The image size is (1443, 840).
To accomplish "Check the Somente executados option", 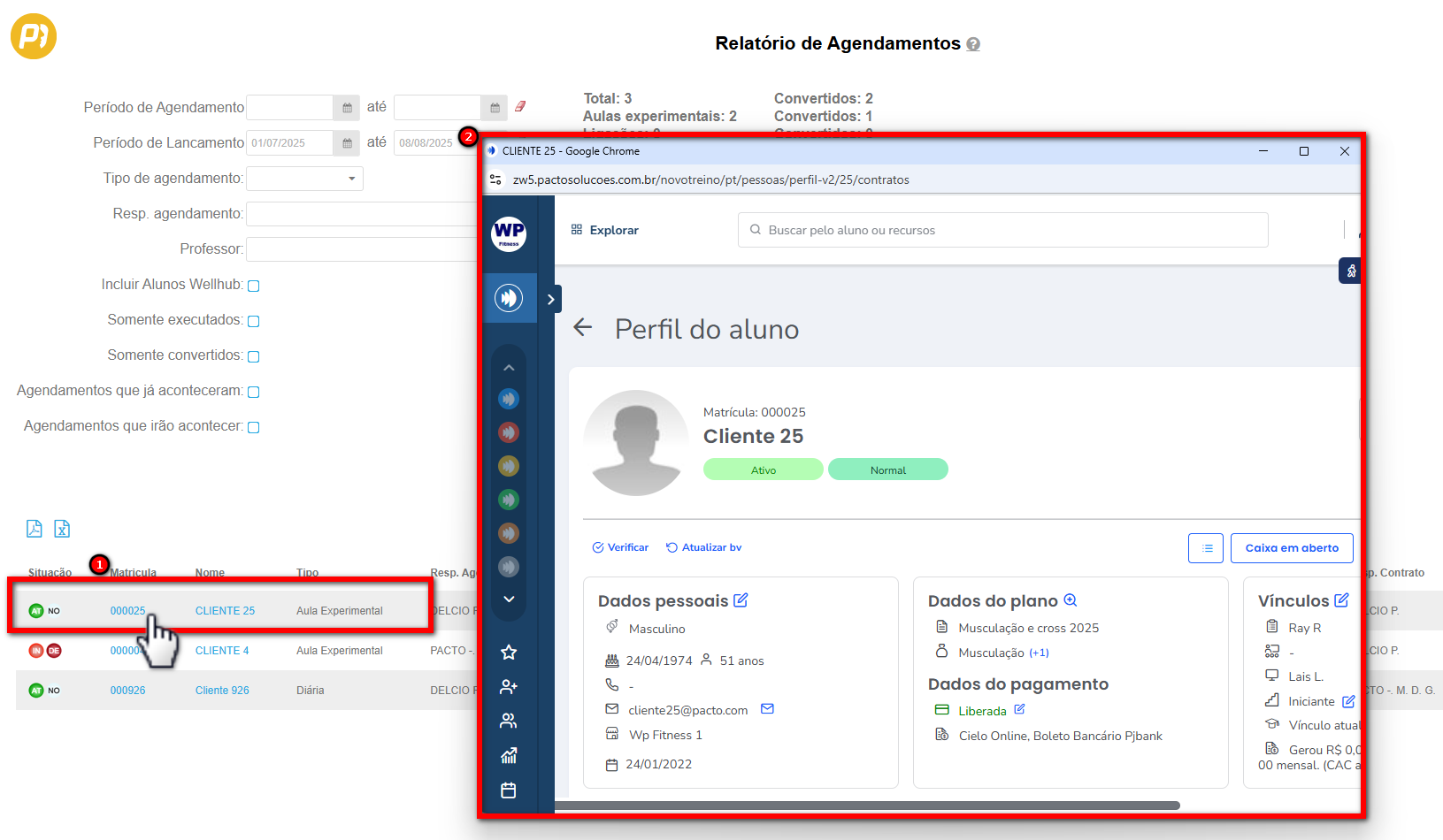I will (254, 321).
